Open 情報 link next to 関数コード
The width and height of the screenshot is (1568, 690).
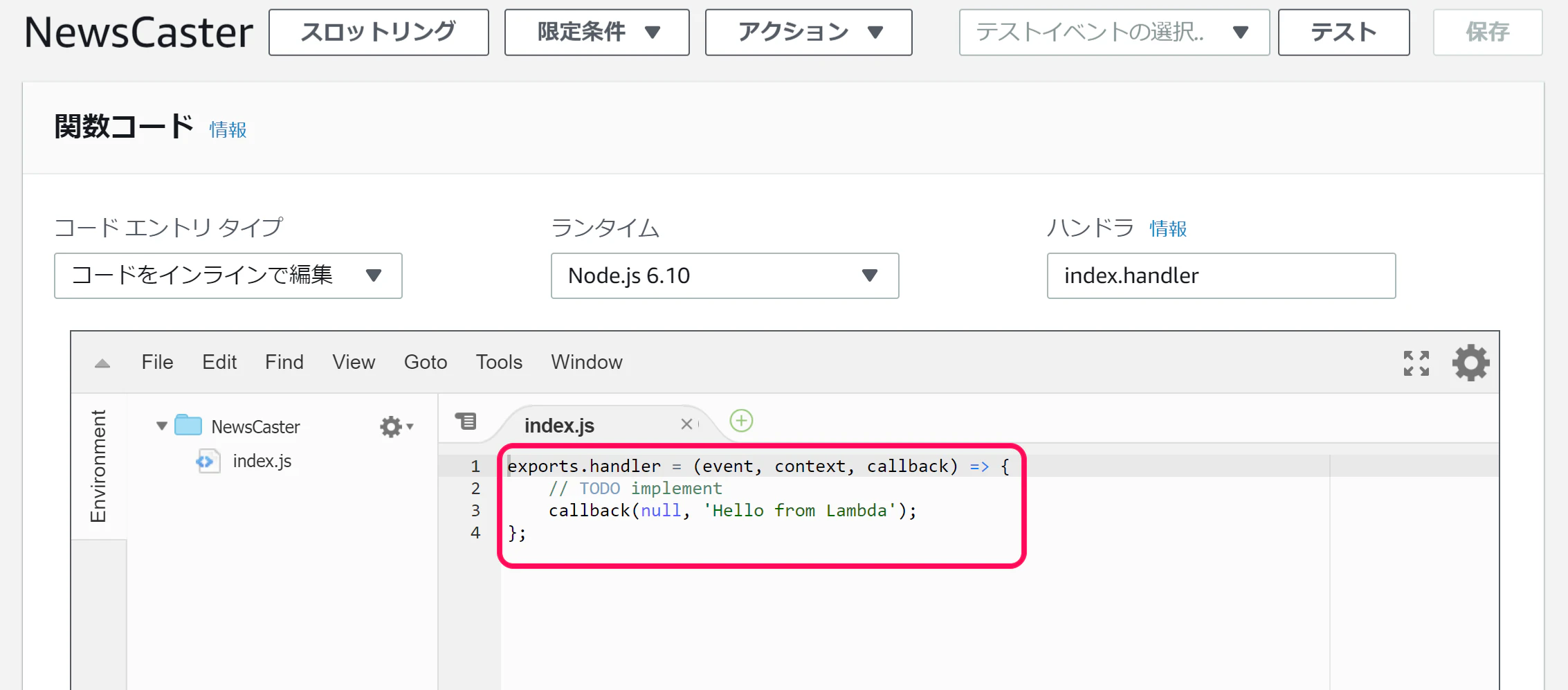pyautogui.click(x=228, y=130)
